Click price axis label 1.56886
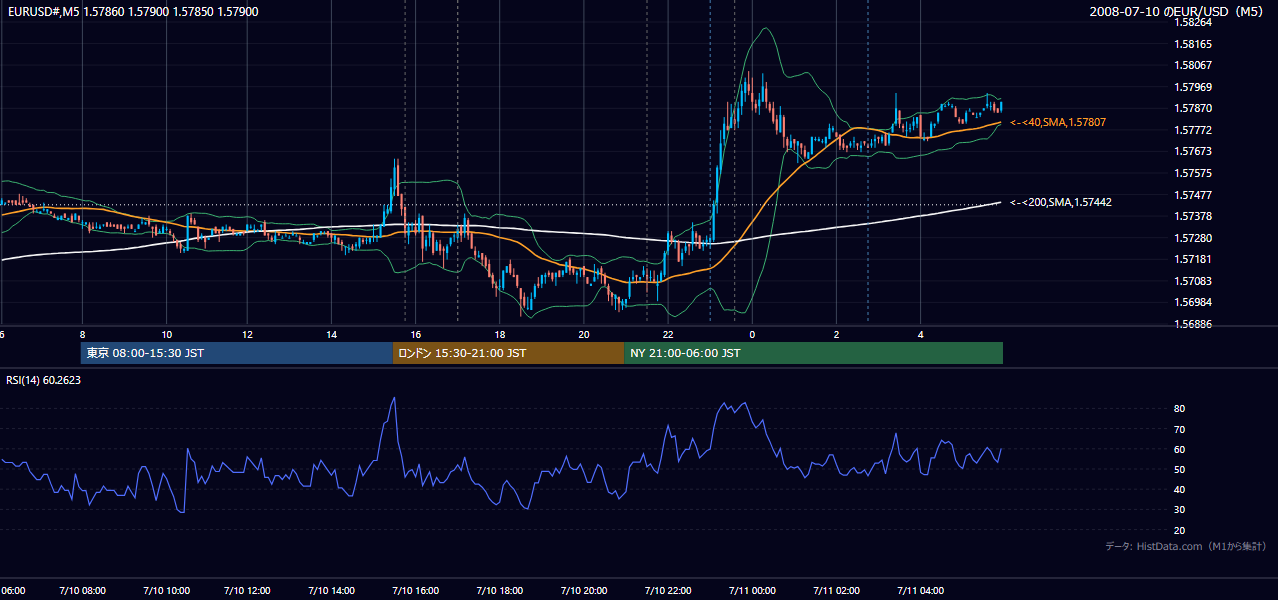 [1193, 324]
